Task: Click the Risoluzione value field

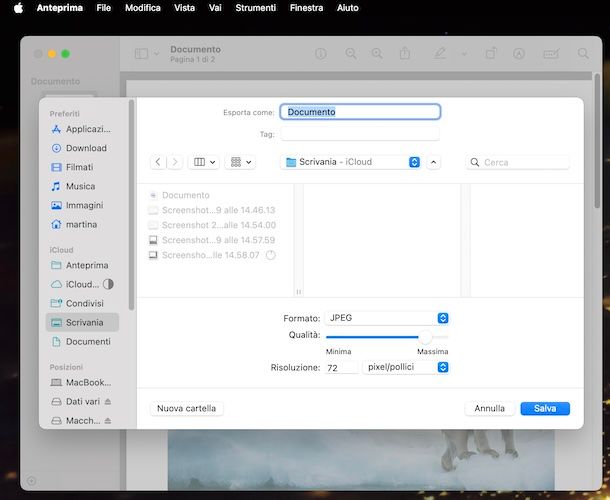Action: pos(341,367)
